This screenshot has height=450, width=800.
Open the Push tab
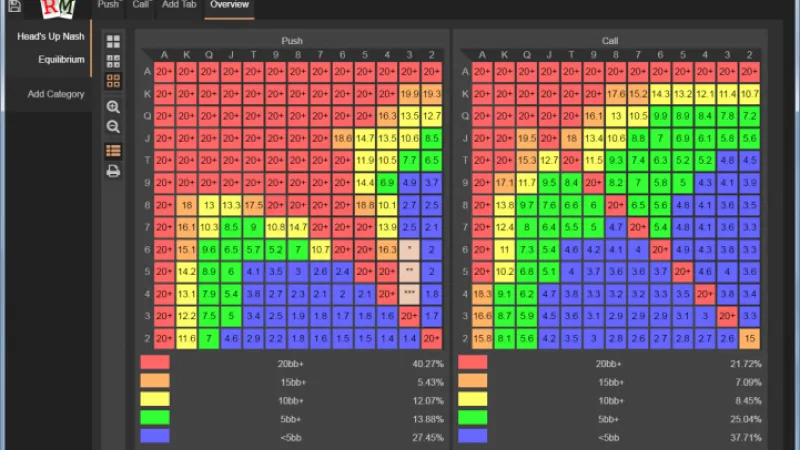click(108, 5)
